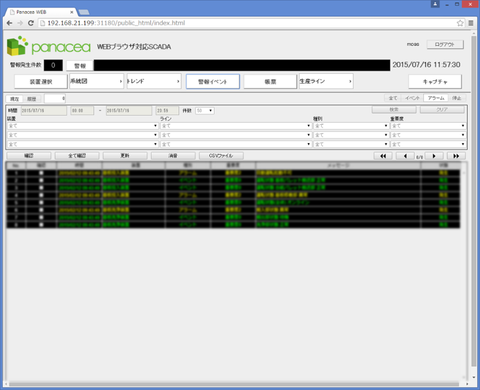Open the second ライン filter dropdown
The height and width of the screenshot is (390, 480).
tap(236, 135)
